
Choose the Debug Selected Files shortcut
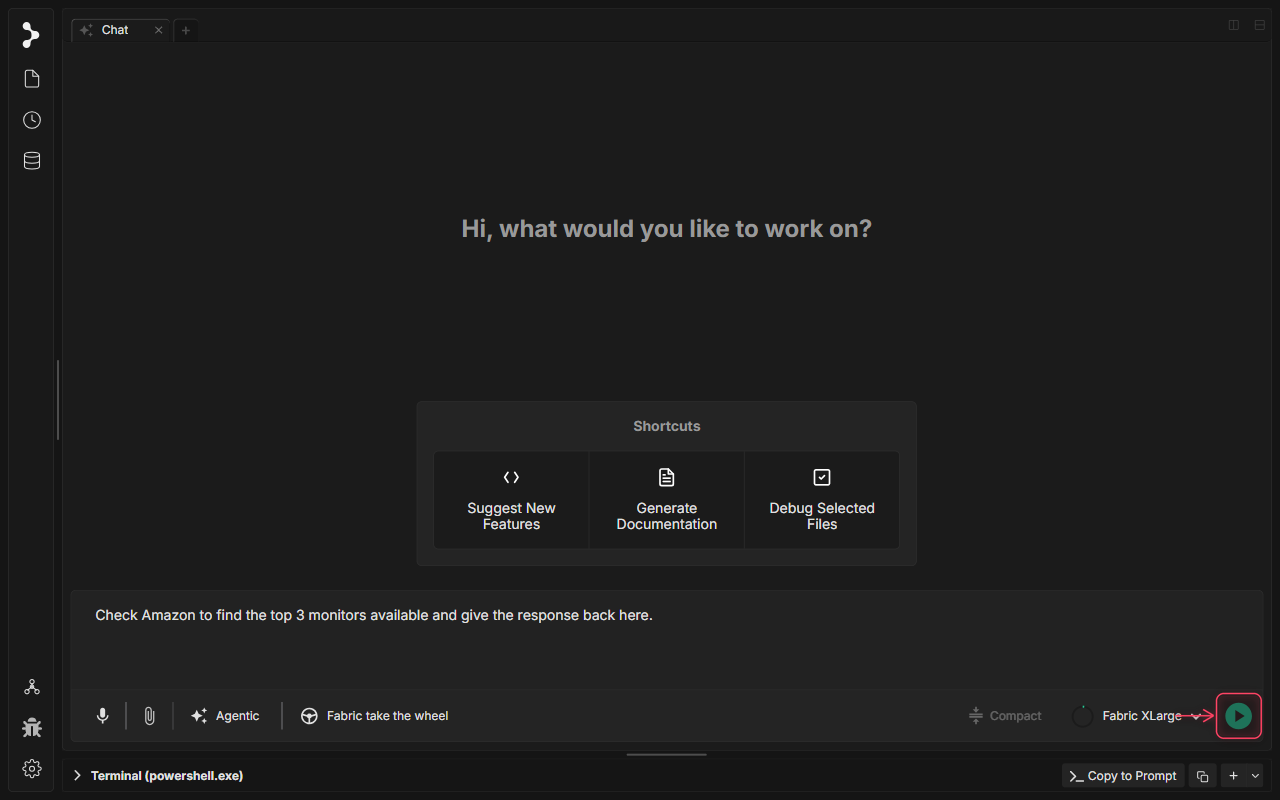822,500
